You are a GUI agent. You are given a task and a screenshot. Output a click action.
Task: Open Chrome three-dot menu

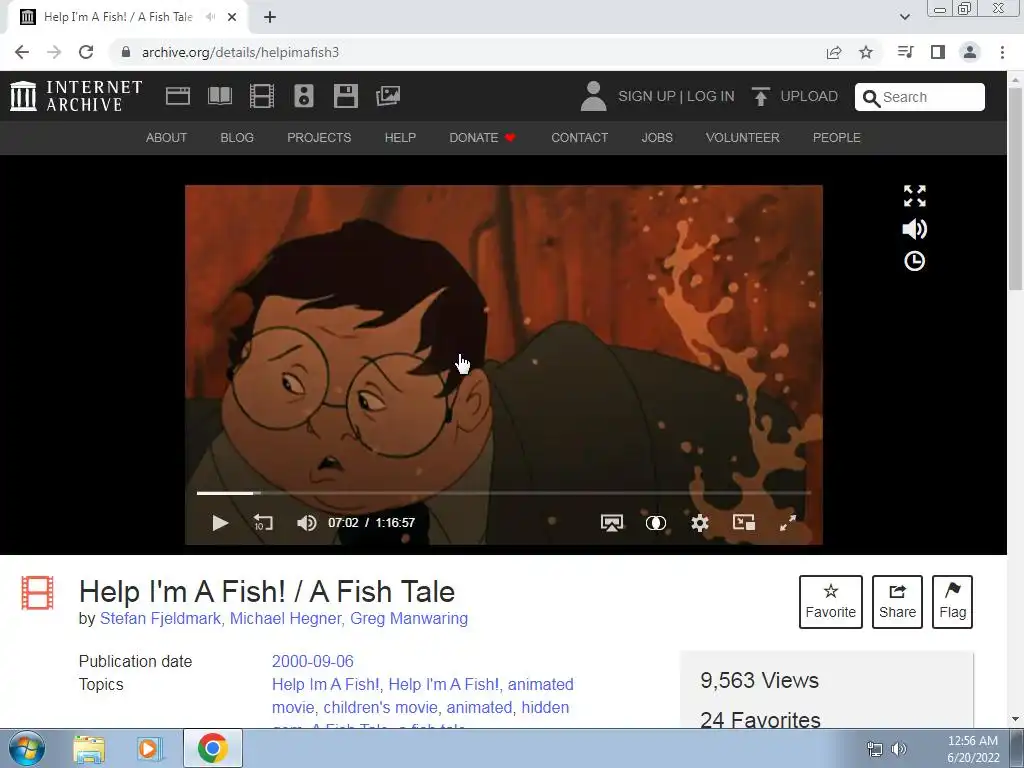tap(1002, 52)
